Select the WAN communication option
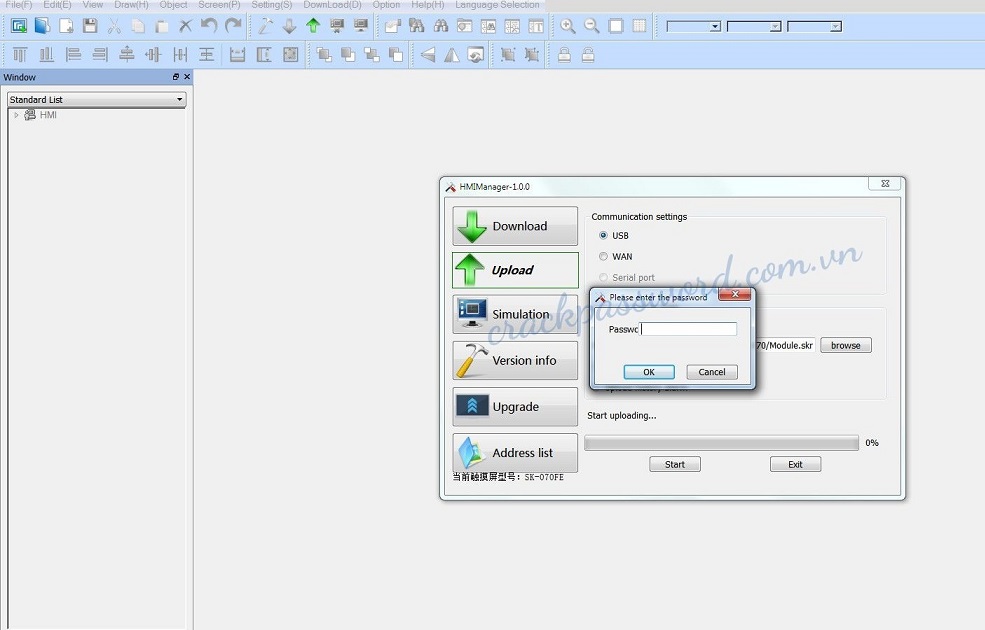Image resolution: width=985 pixels, height=630 pixels. click(603, 257)
